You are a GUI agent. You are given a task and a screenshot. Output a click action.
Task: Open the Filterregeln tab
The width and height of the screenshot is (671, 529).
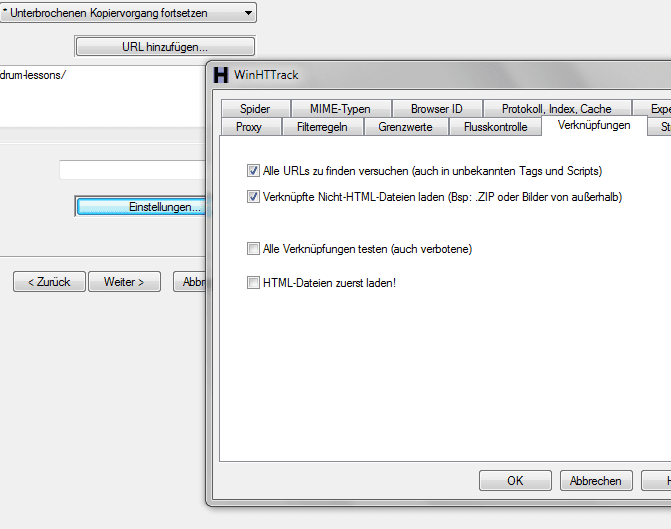pyautogui.click(x=322, y=127)
